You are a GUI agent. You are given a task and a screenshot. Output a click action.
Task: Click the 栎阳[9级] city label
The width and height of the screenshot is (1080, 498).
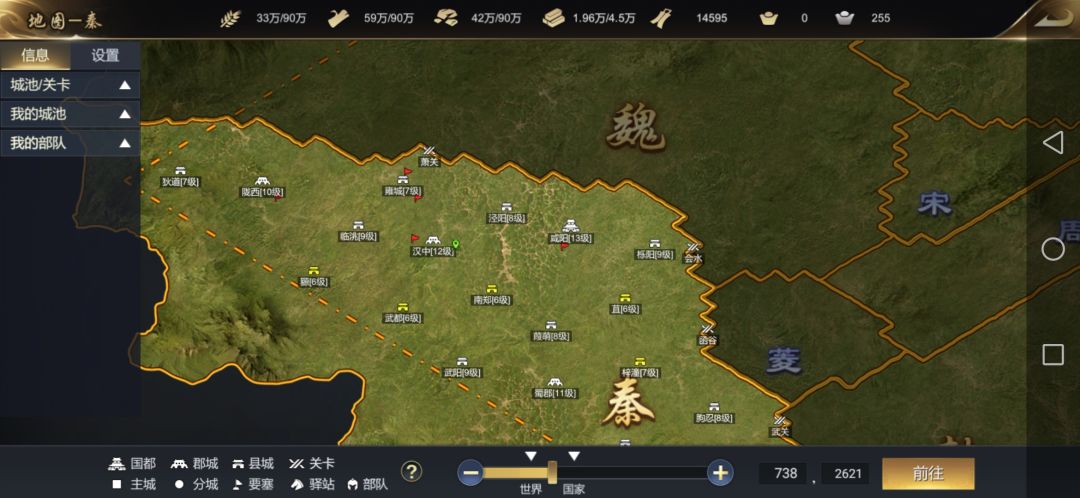[654, 255]
